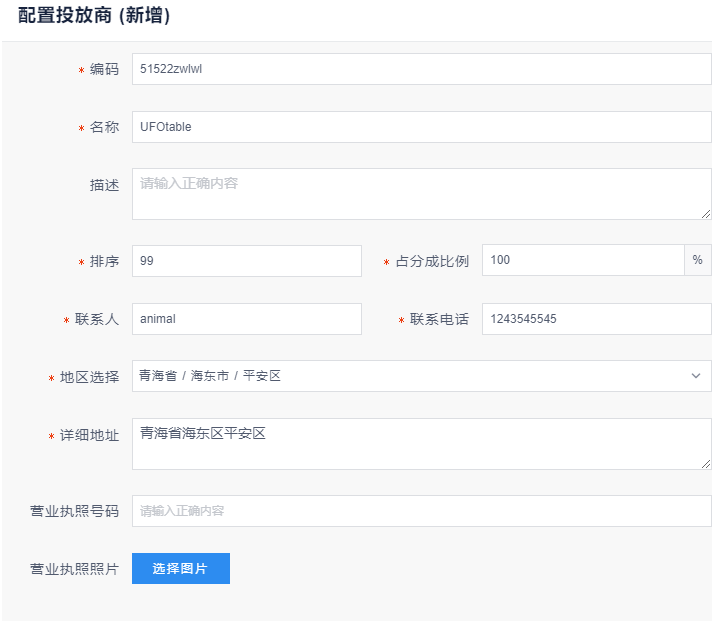Focus the 详细地址 text area

tap(421, 444)
